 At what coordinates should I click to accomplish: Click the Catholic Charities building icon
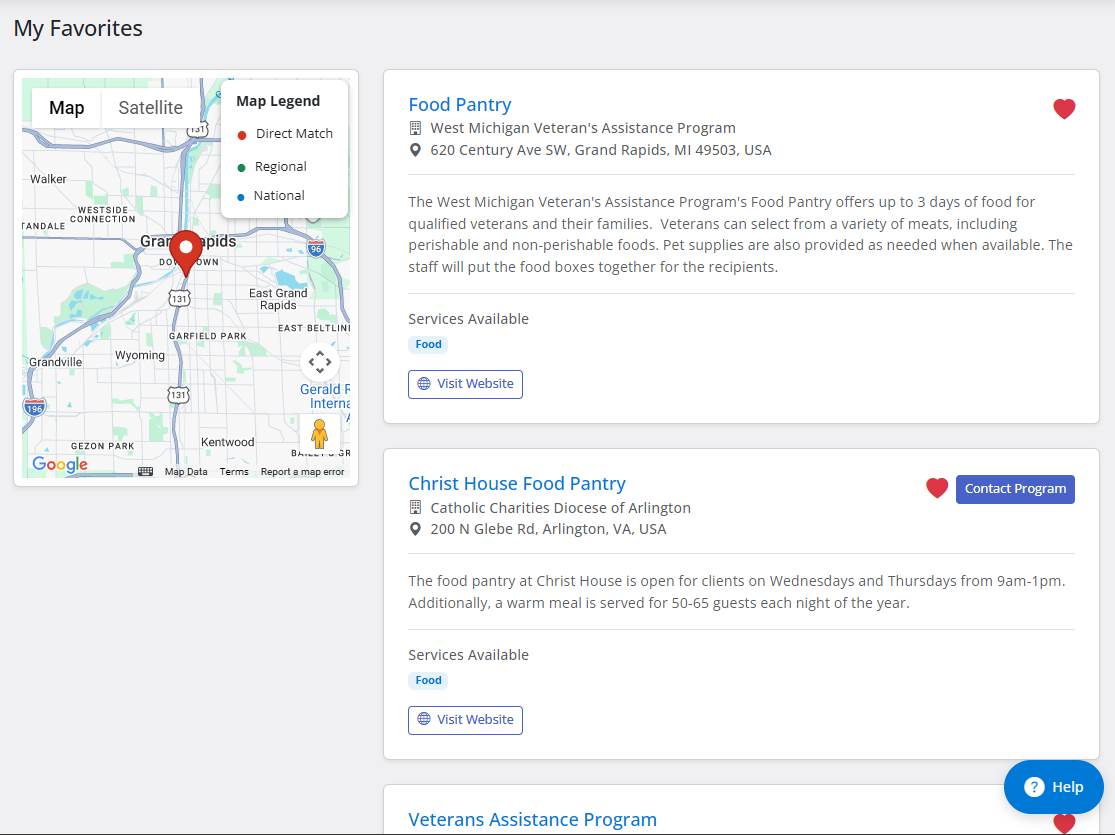pyautogui.click(x=415, y=508)
